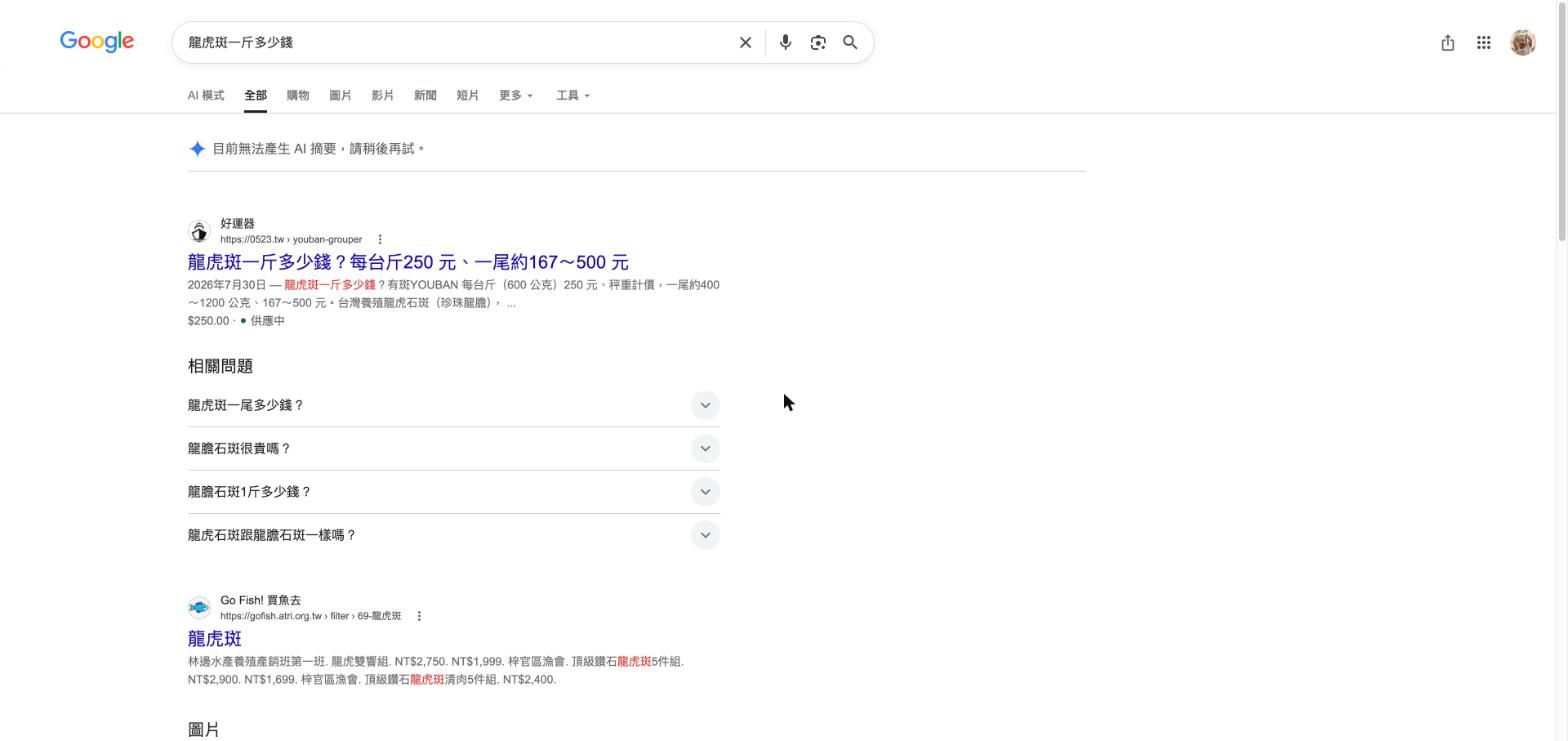The width and height of the screenshot is (1568, 741).
Task: Click the $250.00 price text
Action: [x=208, y=321]
